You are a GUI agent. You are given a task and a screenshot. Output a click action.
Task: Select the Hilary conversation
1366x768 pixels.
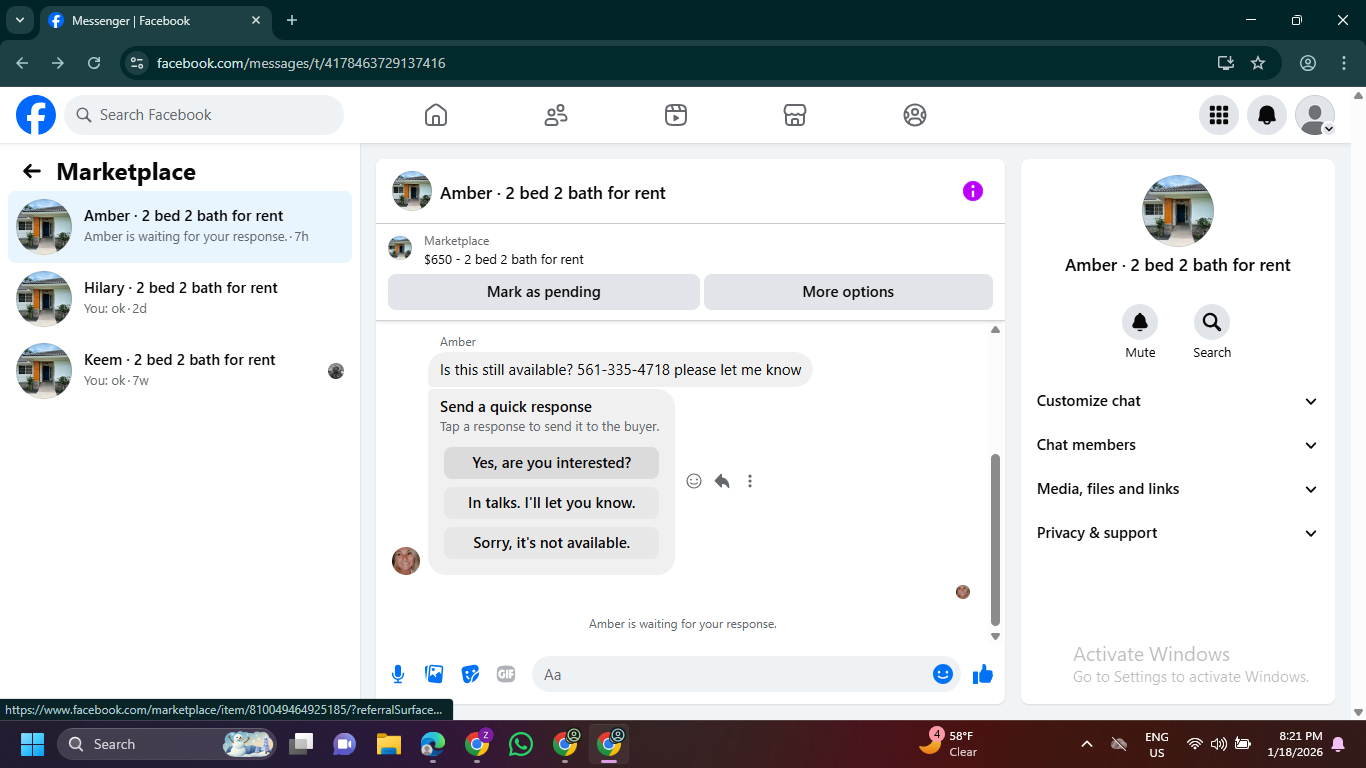click(x=180, y=299)
